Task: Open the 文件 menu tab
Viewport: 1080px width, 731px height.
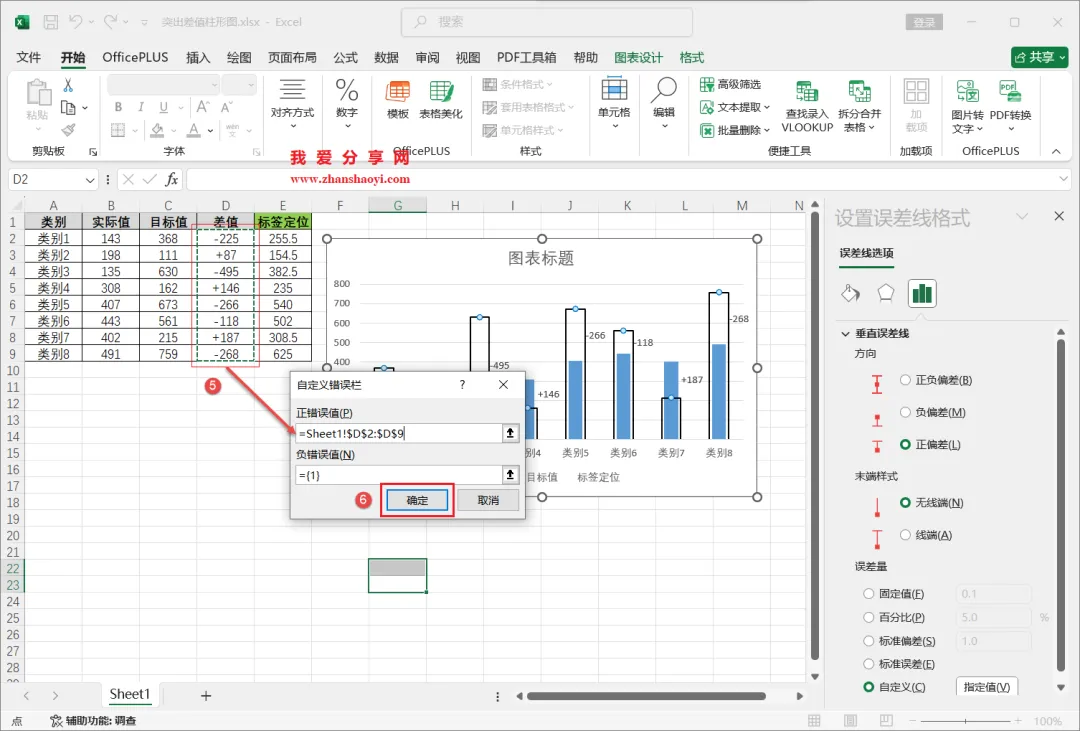Action: 28,57
